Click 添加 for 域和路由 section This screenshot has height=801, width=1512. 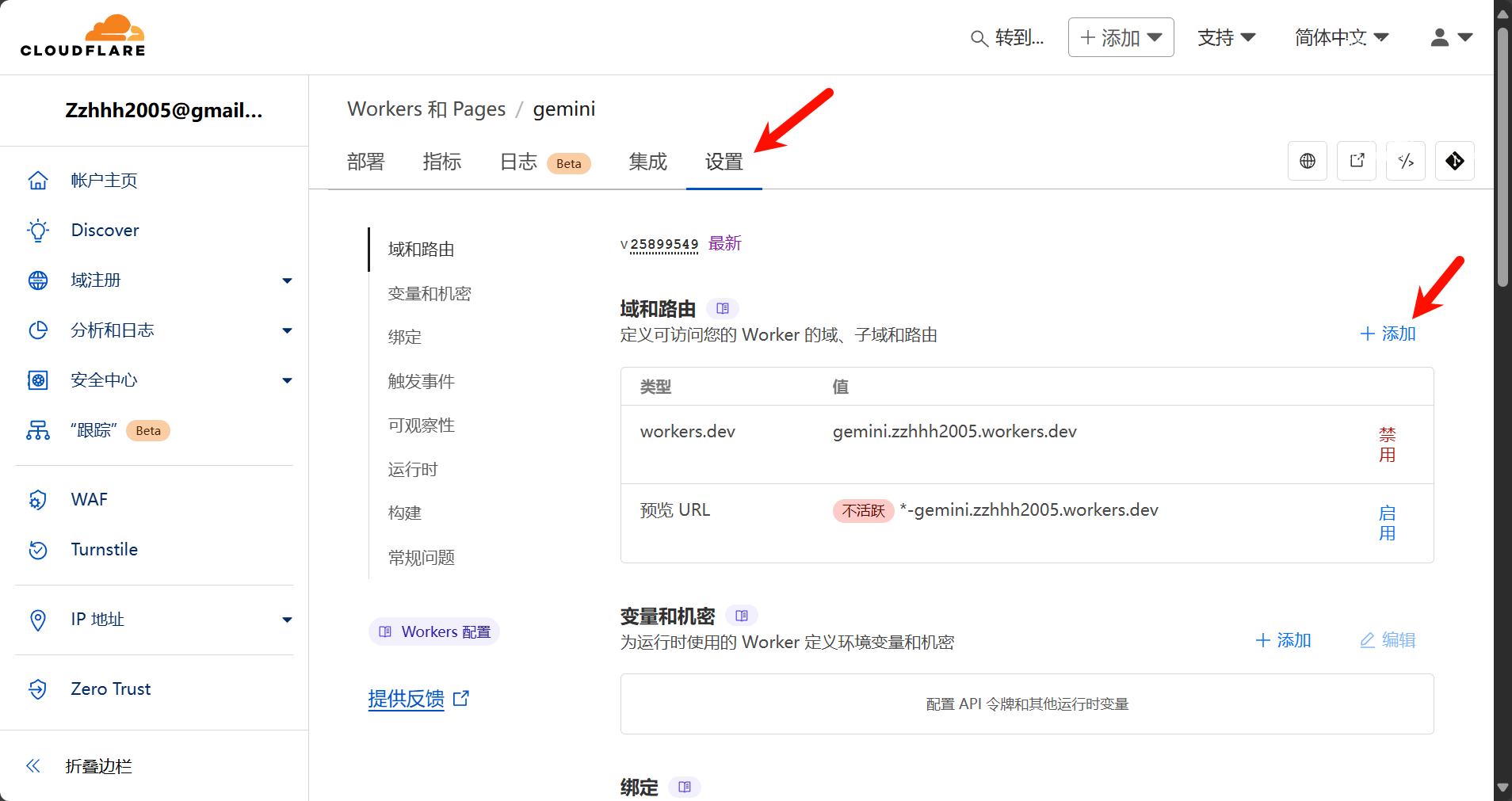(1388, 334)
